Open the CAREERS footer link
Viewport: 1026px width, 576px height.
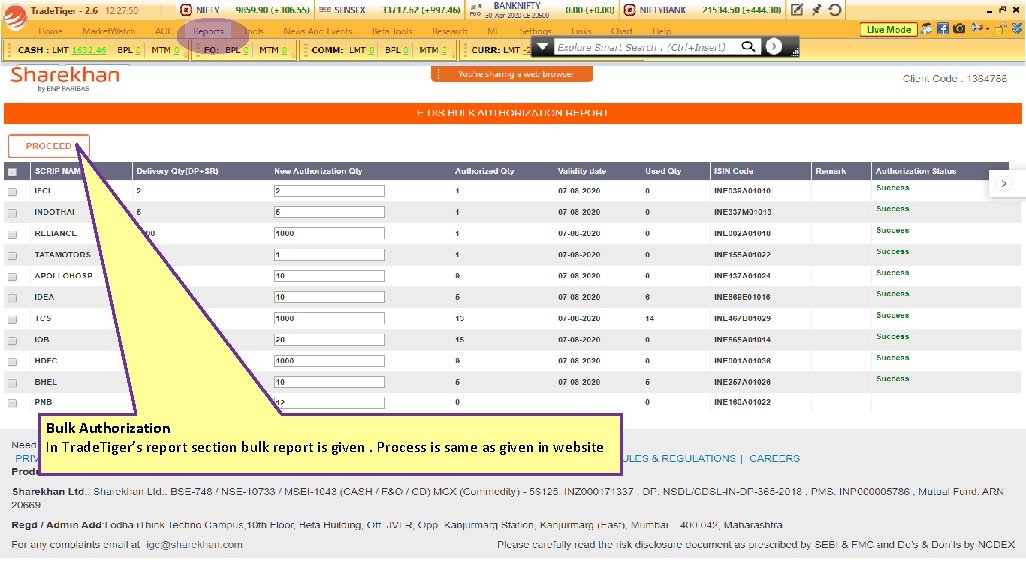(x=775, y=458)
